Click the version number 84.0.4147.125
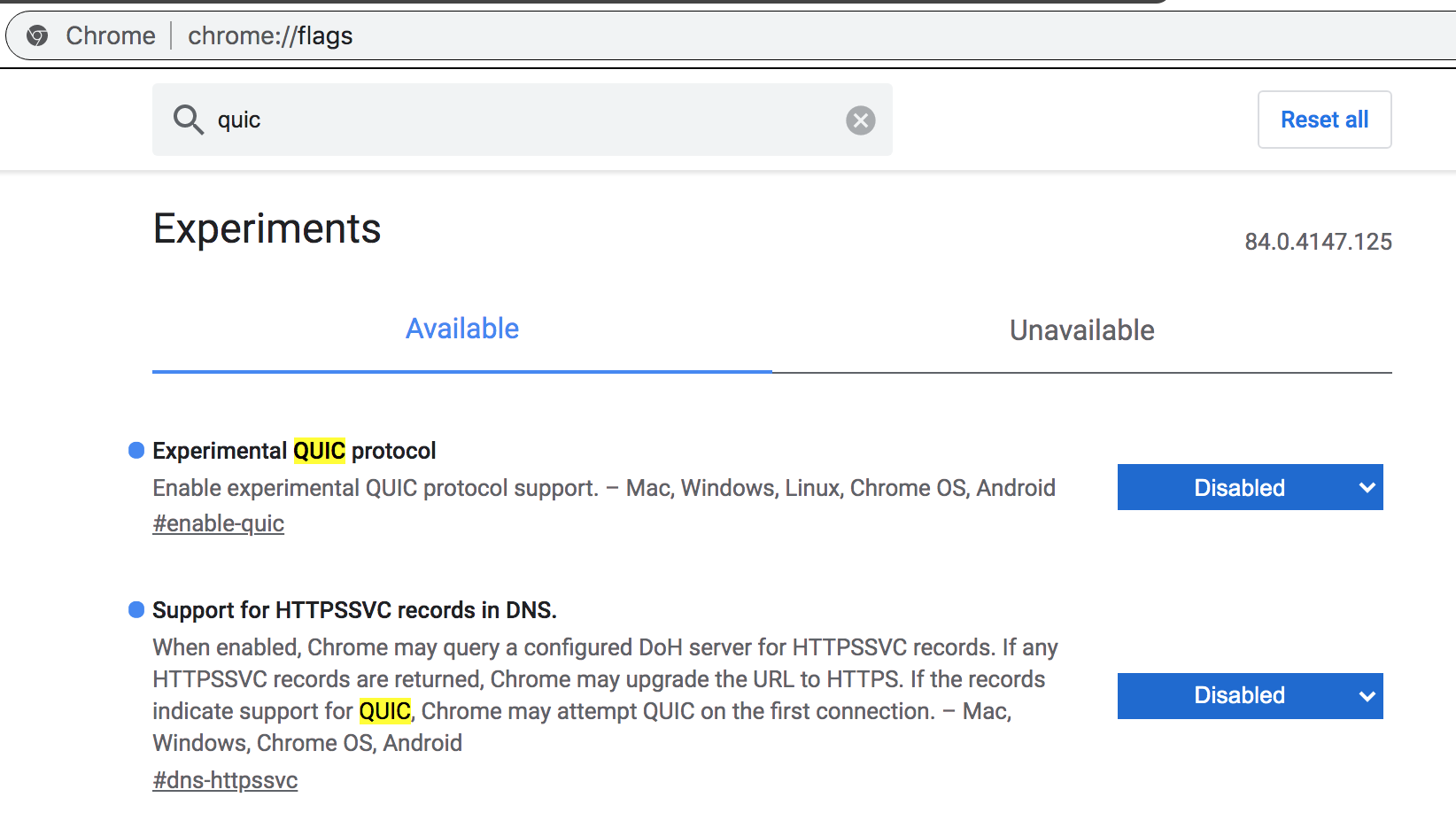 pyautogui.click(x=1318, y=242)
